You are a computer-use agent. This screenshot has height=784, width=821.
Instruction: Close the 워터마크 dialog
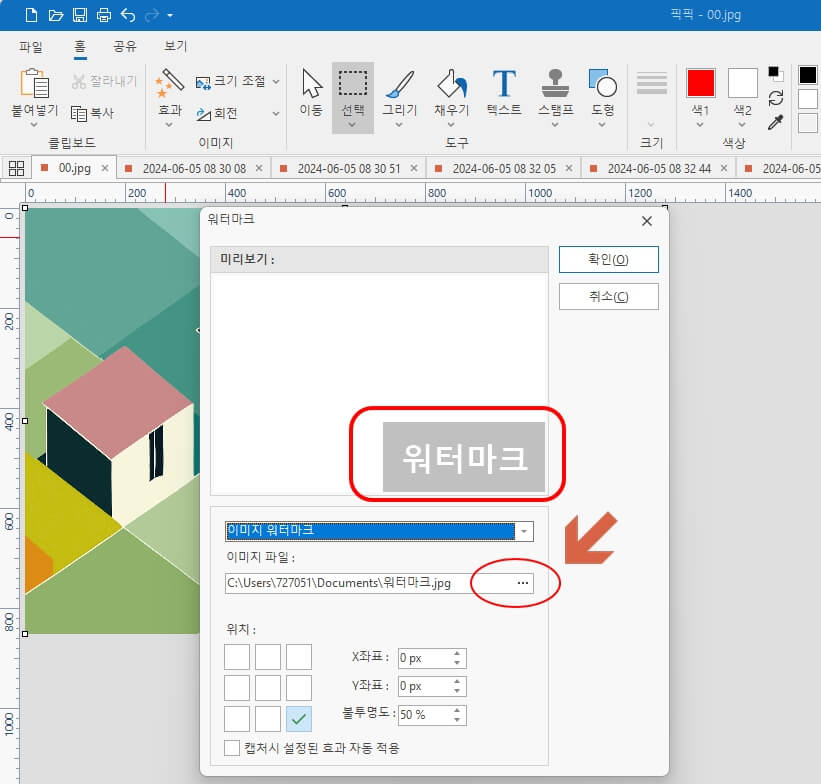[x=647, y=221]
